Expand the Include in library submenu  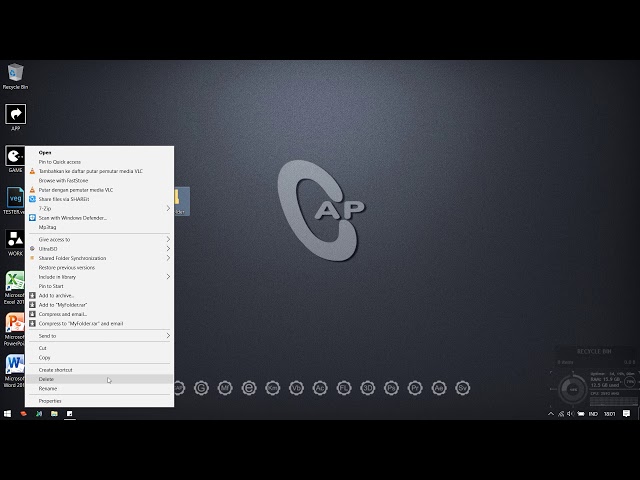click(x=100, y=277)
